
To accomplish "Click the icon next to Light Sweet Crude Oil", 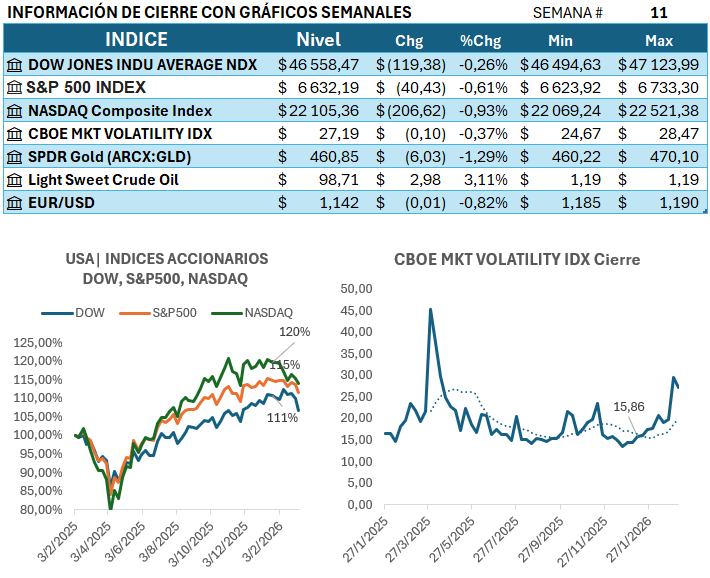I will [14, 180].
